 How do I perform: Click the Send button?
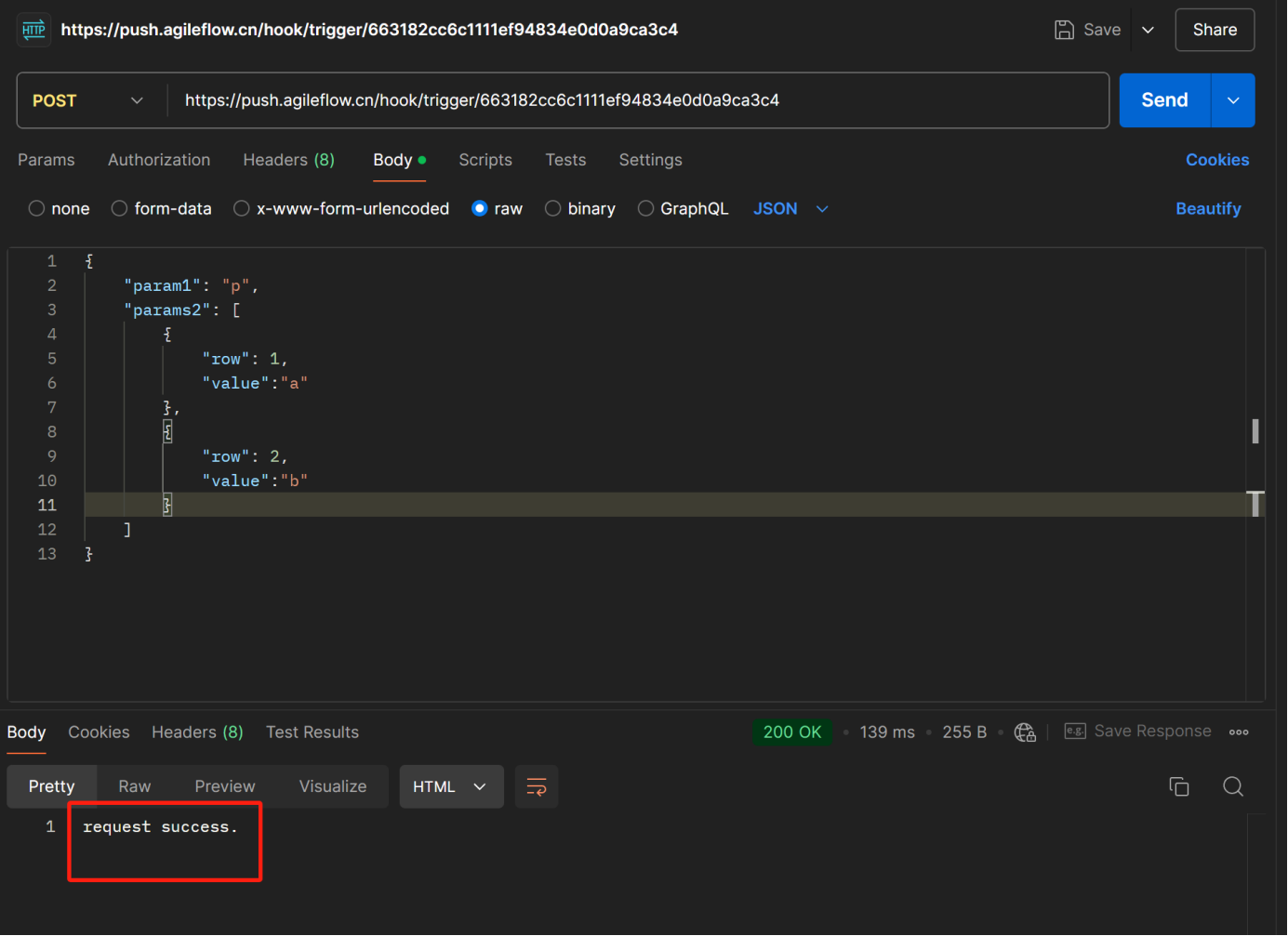tap(1164, 100)
